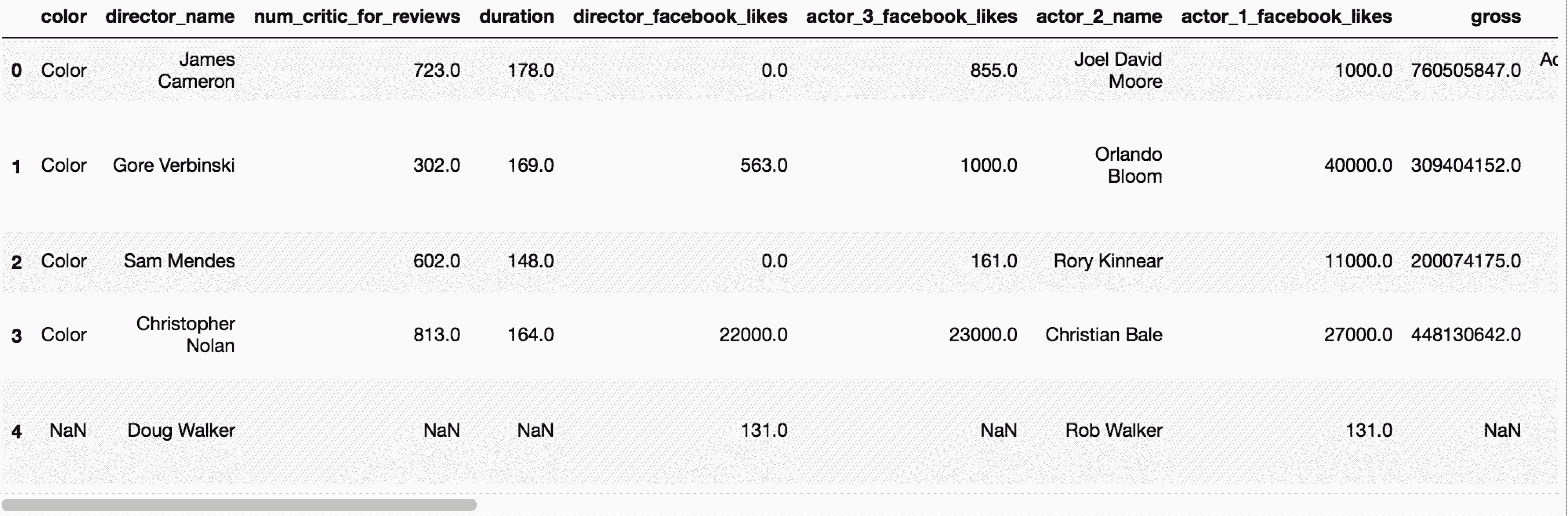This screenshot has height=516, width=1568.
Task: Click the num_critic_for_reviews column header
Action: click(357, 16)
